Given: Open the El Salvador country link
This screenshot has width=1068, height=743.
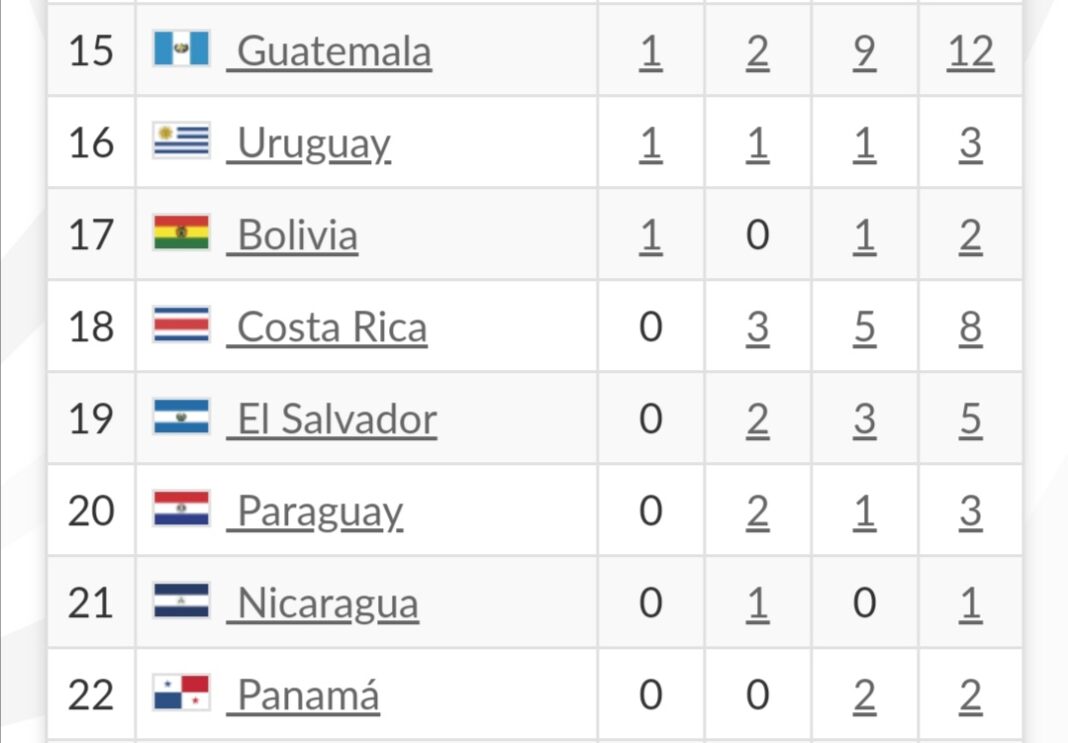Looking at the screenshot, I should [x=336, y=420].
